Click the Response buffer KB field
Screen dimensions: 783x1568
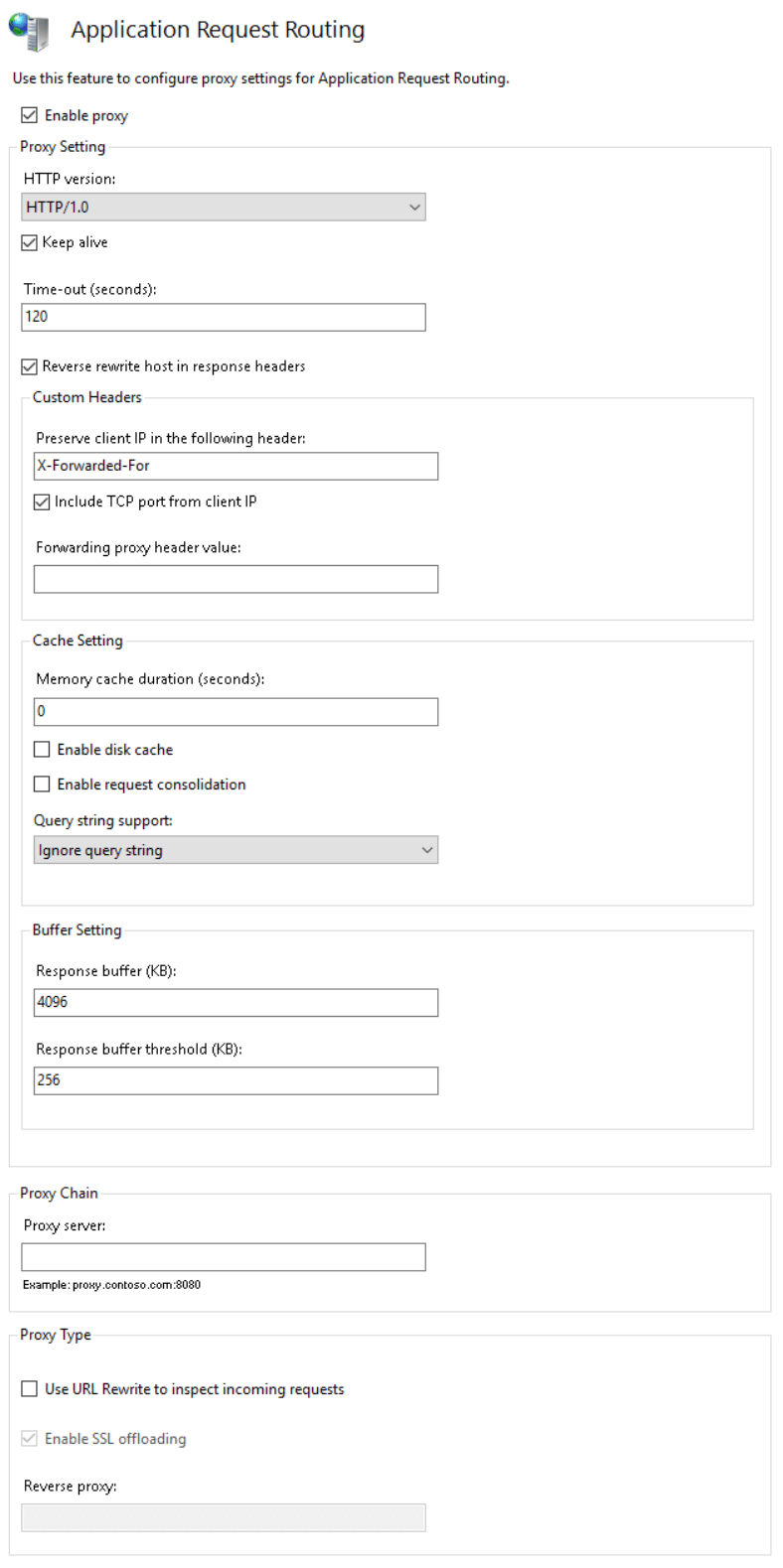pyautogui.click(x=235, y=1003)
